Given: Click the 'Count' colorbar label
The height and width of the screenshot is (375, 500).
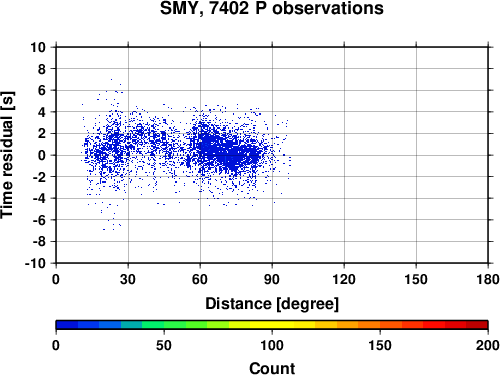Looking at the screenshot, I should point(272,368).
